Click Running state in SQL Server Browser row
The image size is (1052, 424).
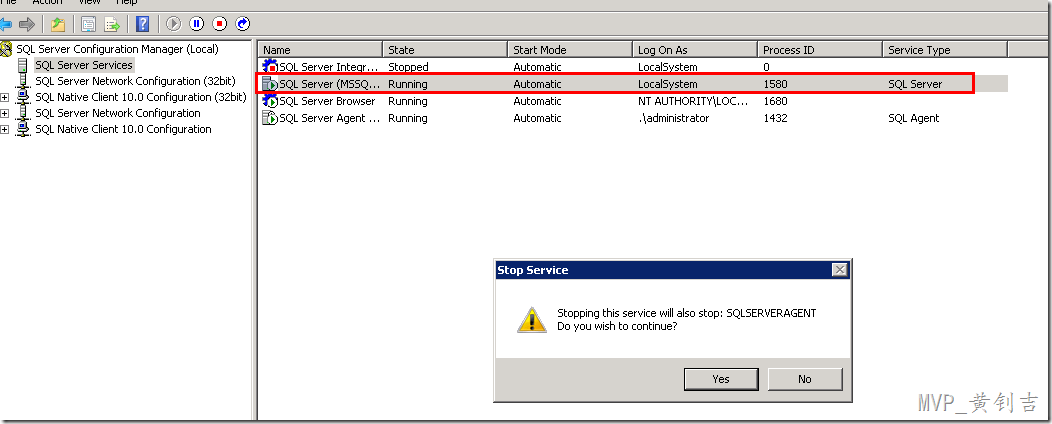(x=407, y=101)
